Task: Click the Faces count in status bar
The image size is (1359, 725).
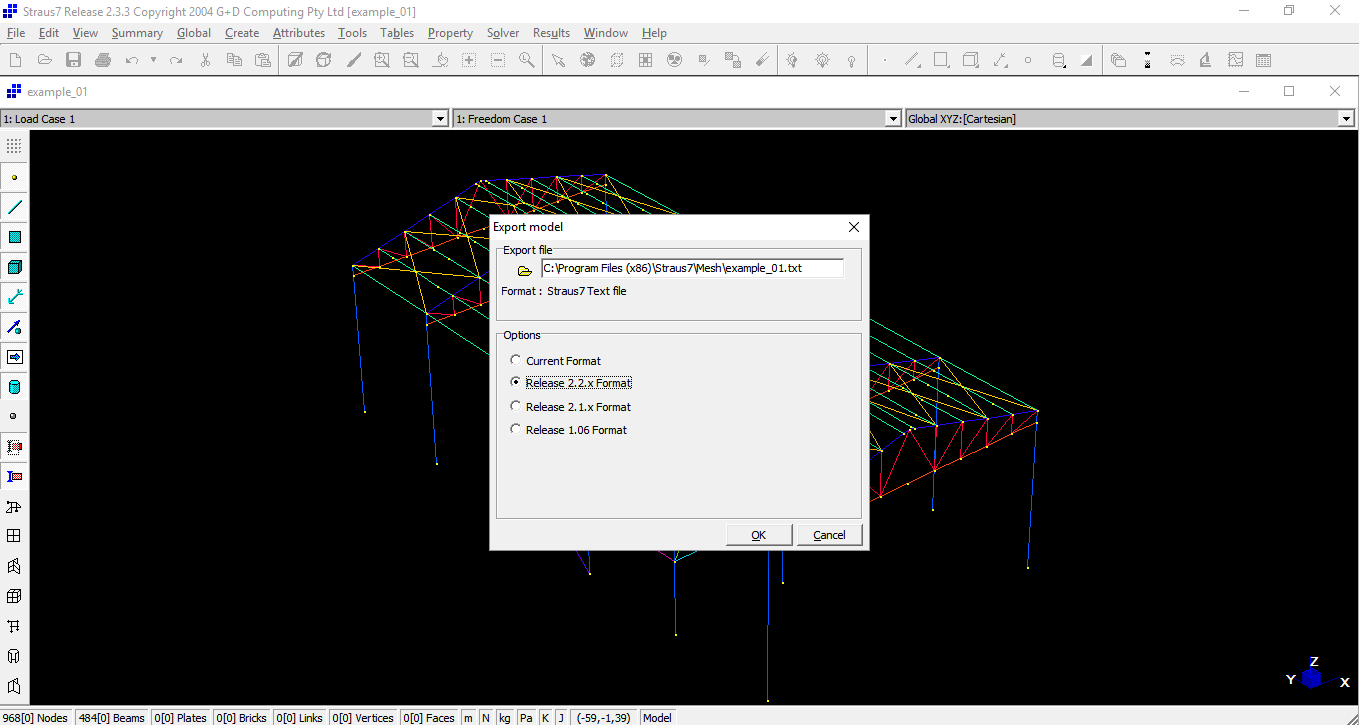Action: tap(428, 717)
